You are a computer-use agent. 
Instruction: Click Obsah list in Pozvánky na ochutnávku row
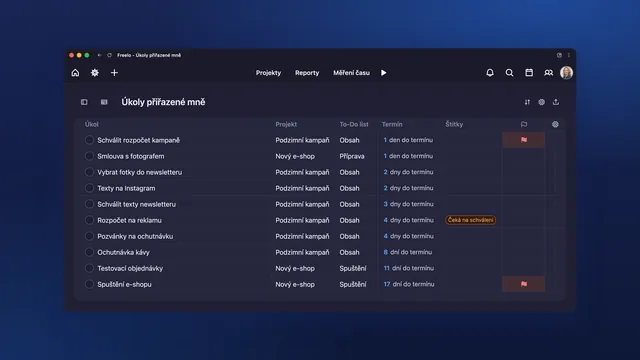click(349, 236)
